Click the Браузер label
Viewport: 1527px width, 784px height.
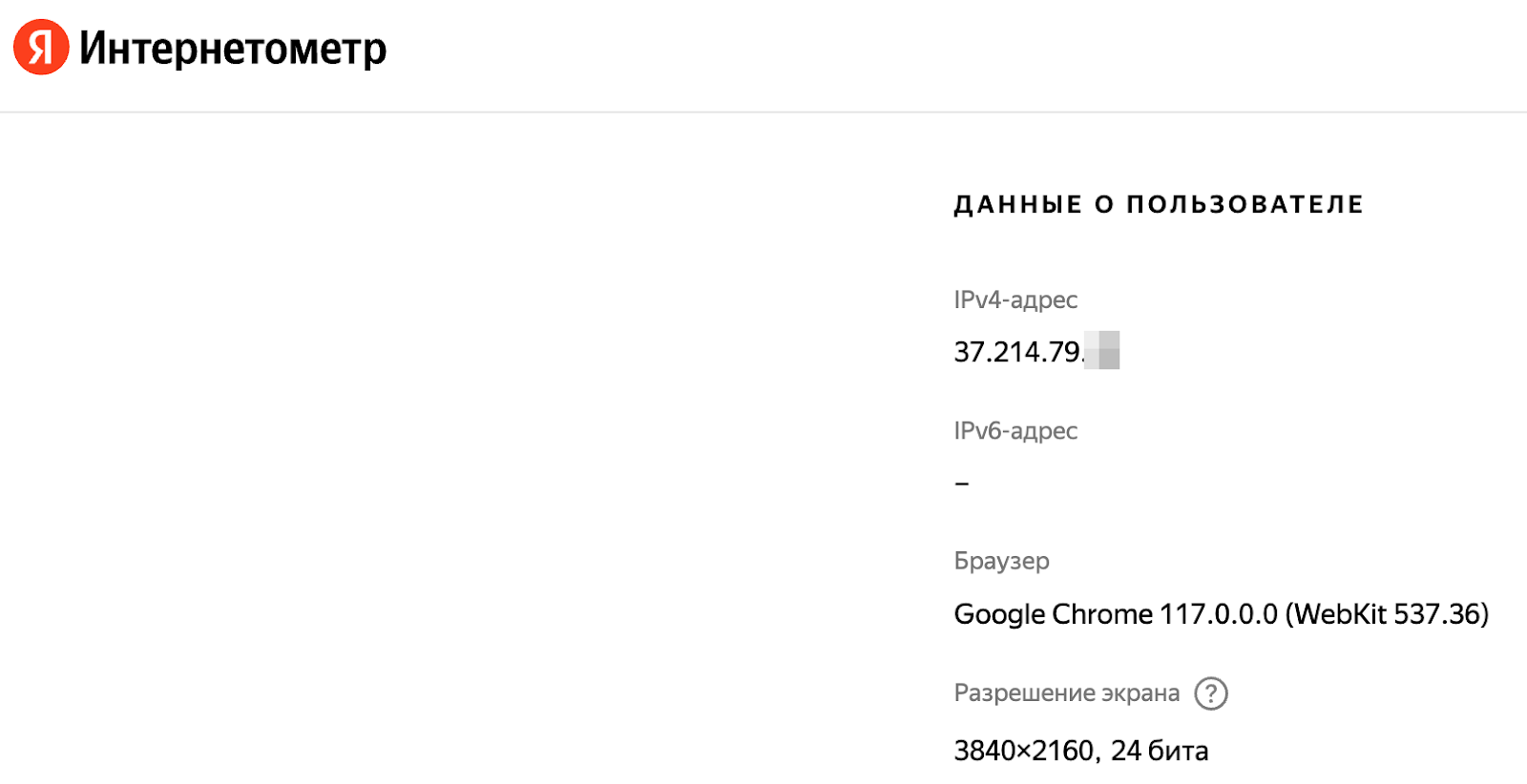point(1001,561)
